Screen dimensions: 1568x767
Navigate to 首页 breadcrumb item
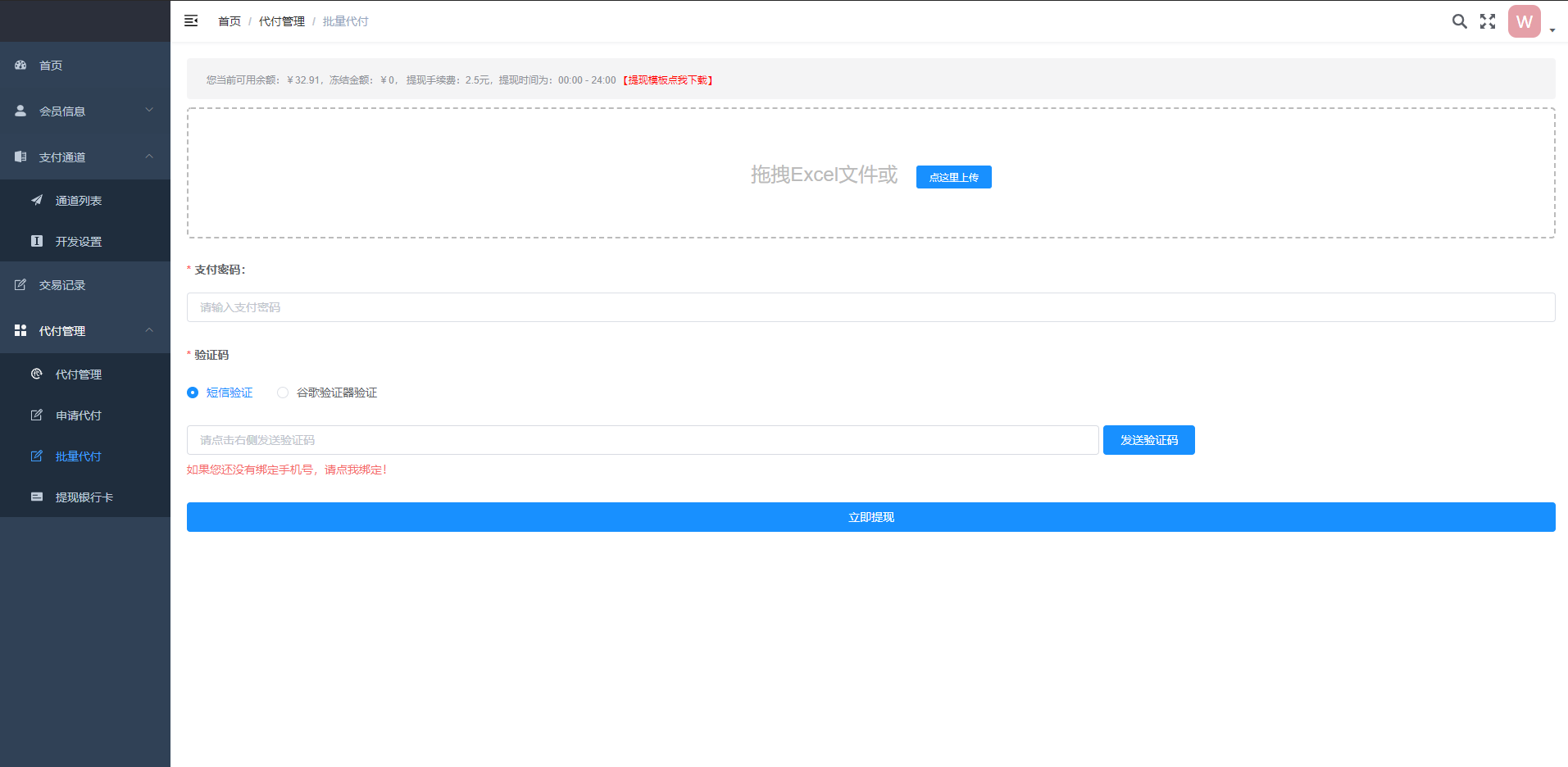coord(229,20)
